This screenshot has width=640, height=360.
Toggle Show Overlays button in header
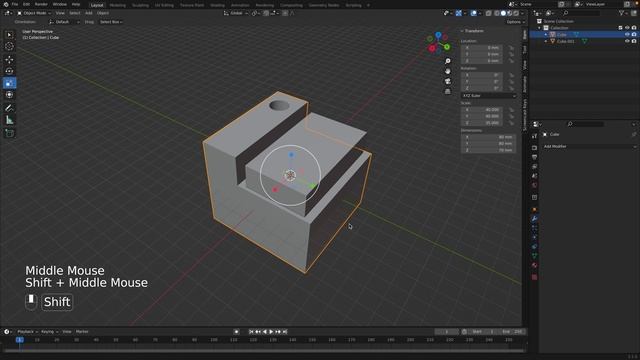(x=473, y=13)
